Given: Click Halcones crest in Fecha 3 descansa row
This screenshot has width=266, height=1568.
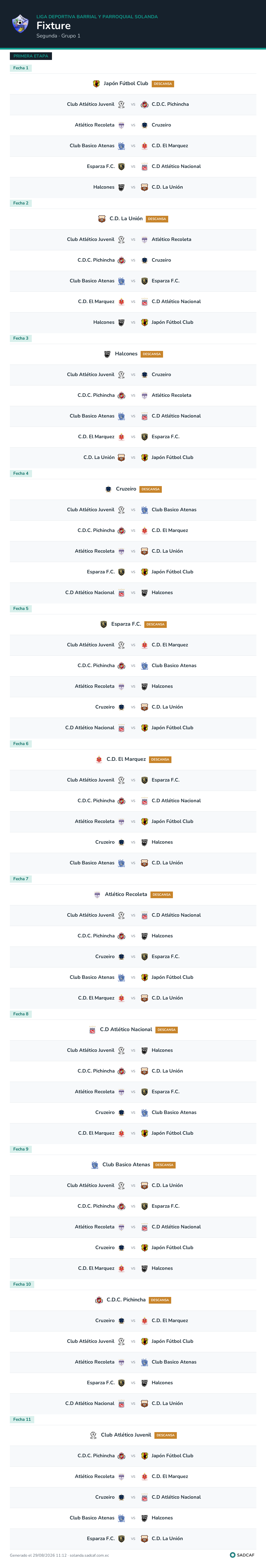Looking at the screenshot, I should pos(107,354).
